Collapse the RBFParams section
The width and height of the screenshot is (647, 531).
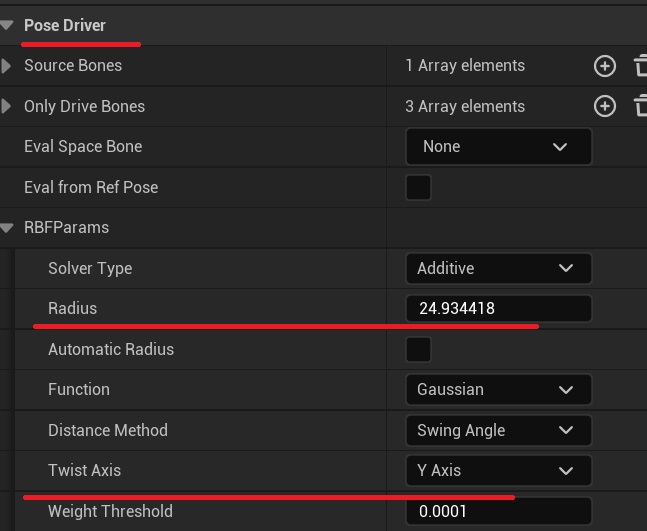[8, 228]
